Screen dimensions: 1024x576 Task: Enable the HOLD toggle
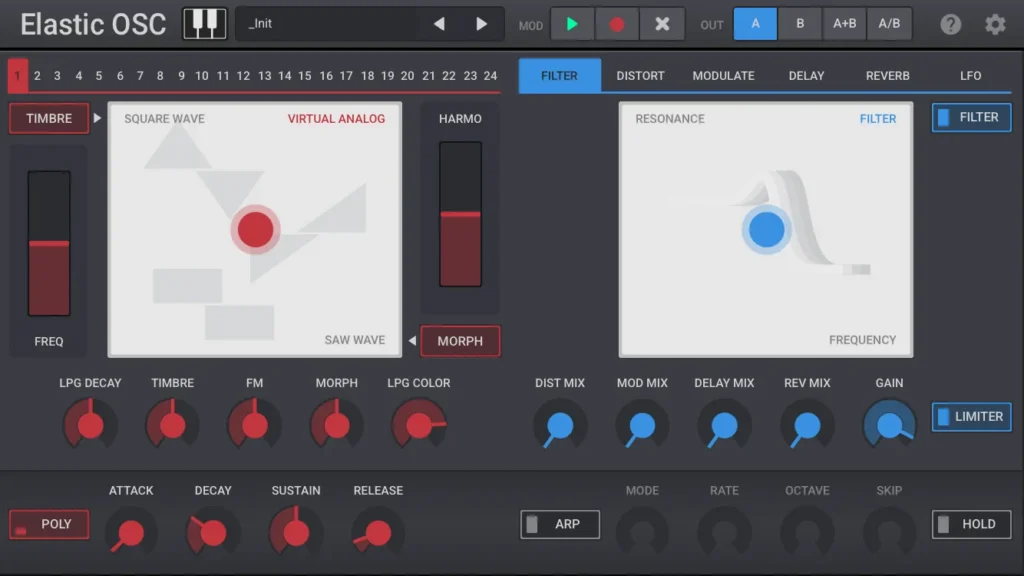coord(971,524)
